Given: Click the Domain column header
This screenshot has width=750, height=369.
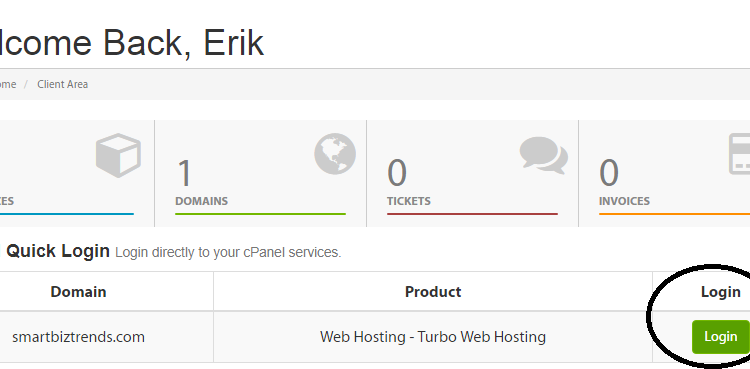Looking at the screenshot, I should [78, 292].
